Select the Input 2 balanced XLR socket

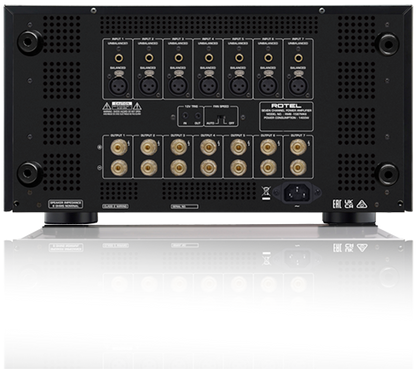[148, 85]
